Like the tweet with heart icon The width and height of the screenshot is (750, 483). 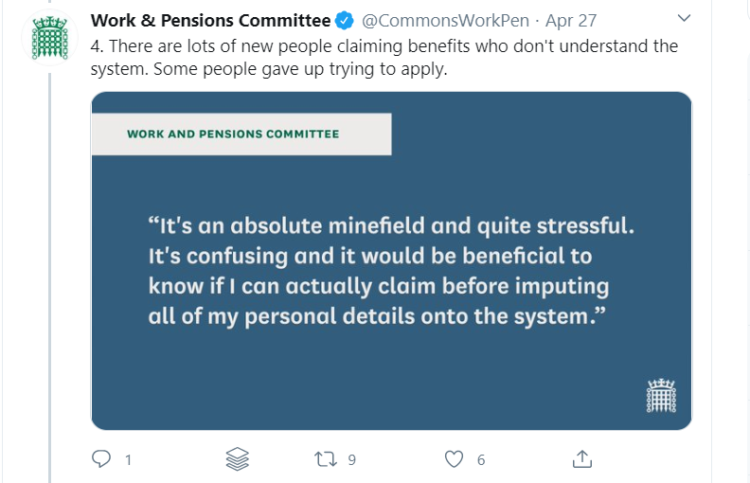click(x=454, y=459)
